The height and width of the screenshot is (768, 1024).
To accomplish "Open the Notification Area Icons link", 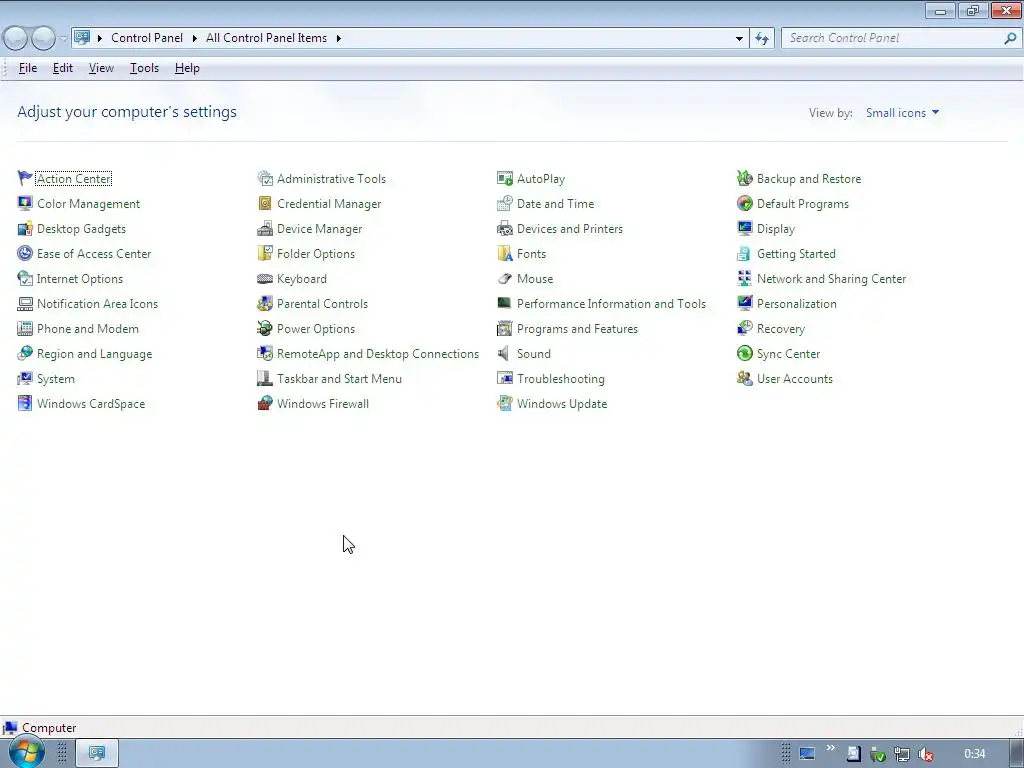I will tap(97, 304).
